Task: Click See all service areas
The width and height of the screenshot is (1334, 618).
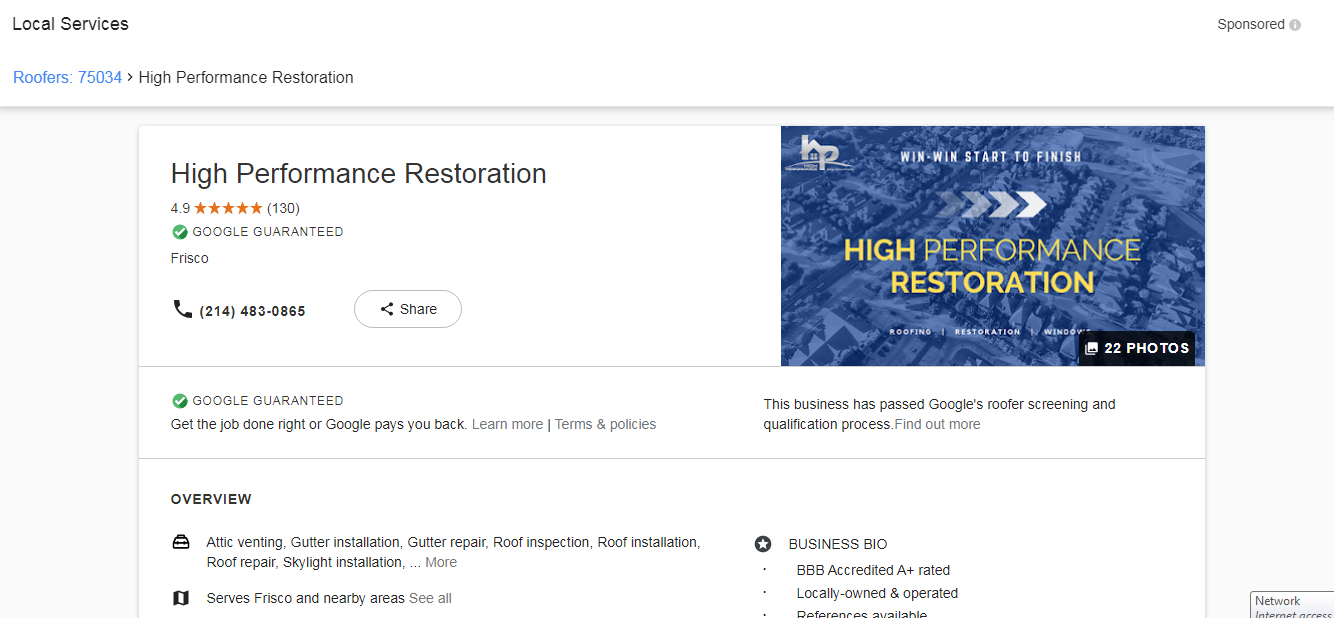Action: click(430, 598)
